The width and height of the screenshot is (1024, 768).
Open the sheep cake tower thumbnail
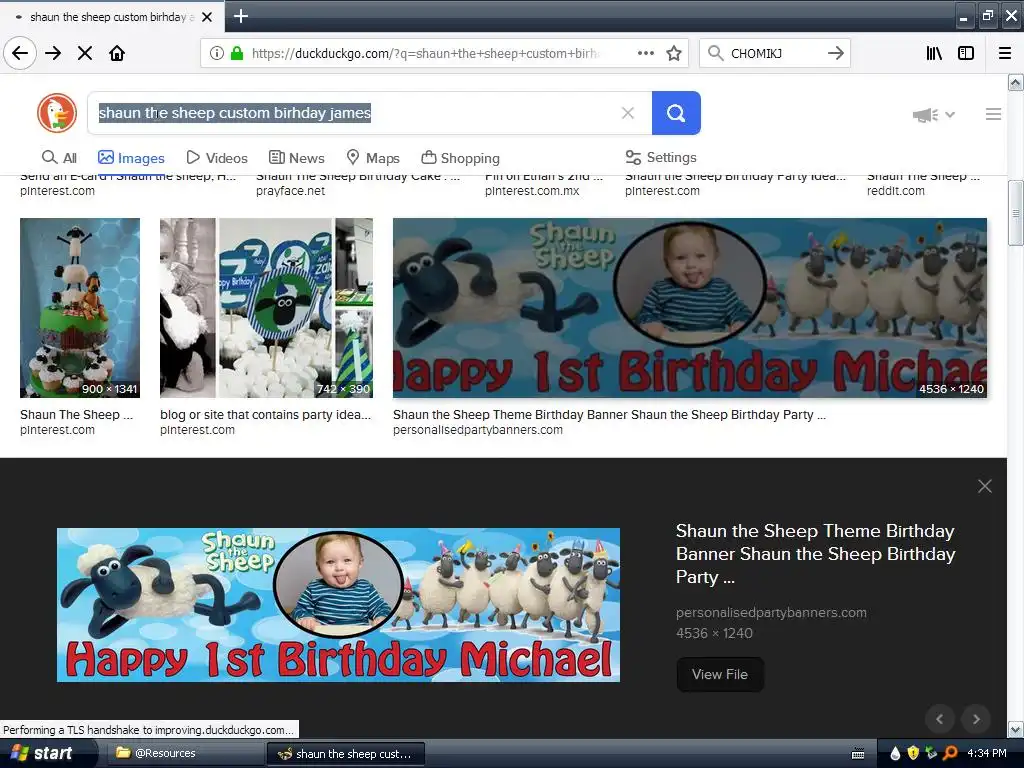coord(80,308)
